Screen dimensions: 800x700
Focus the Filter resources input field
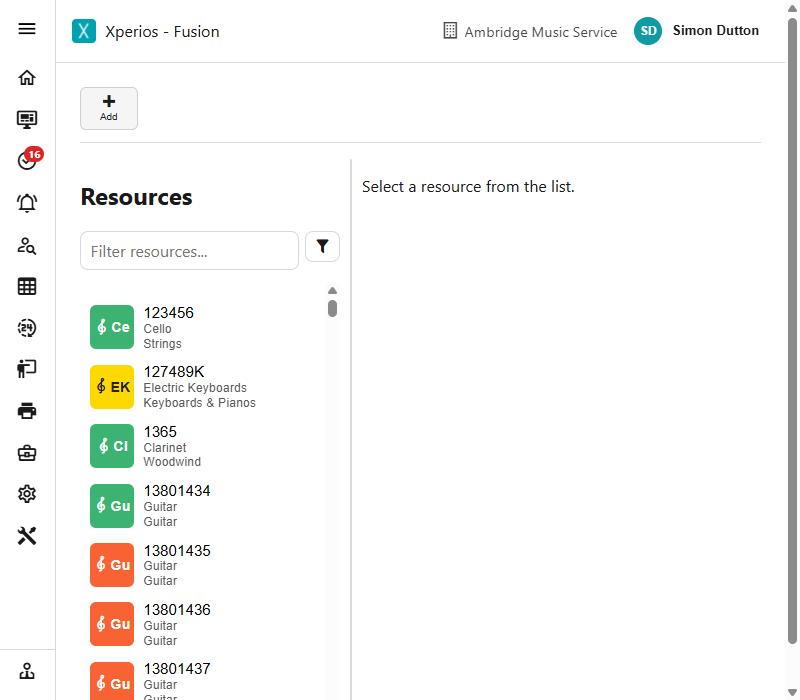tap(189, 251)
